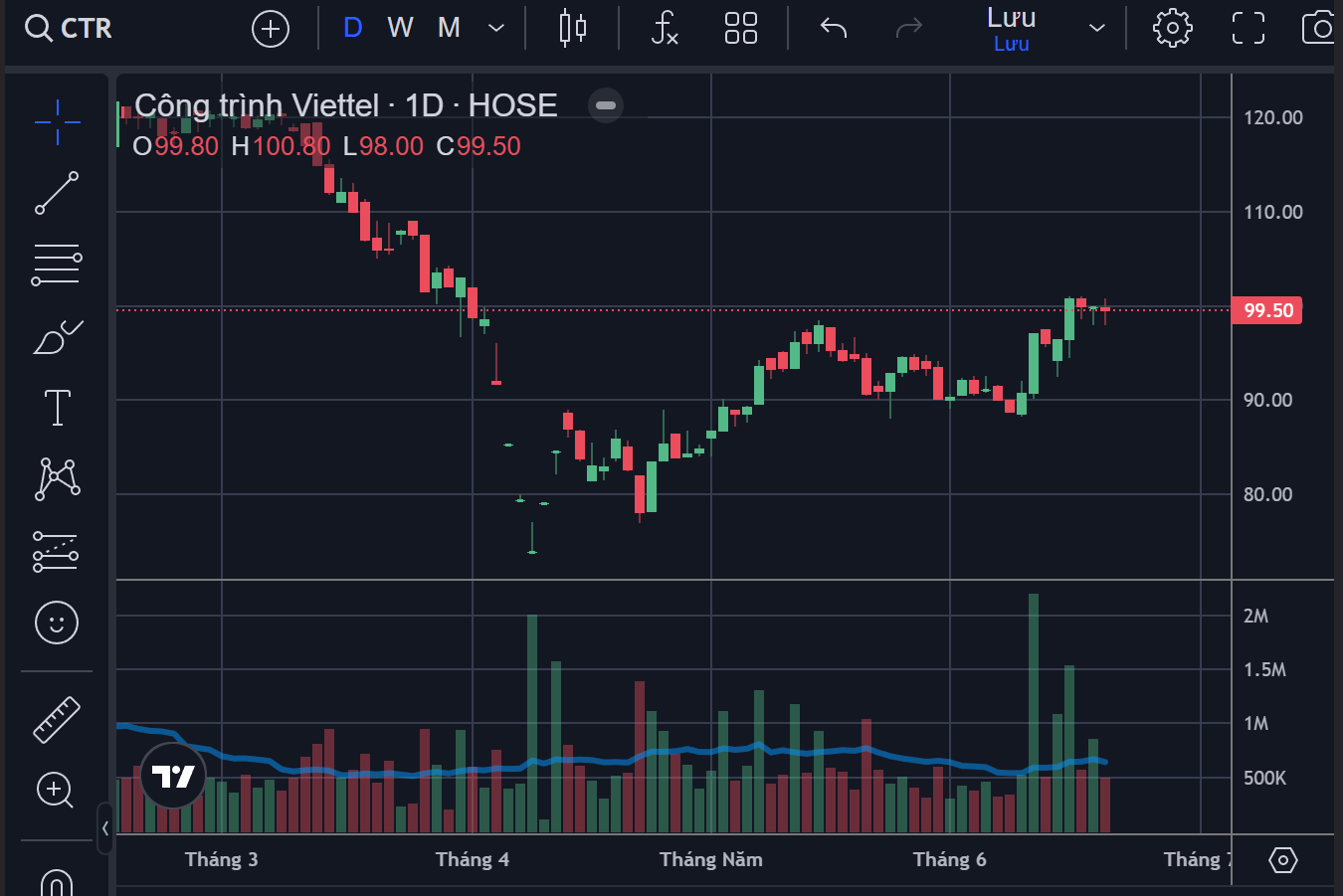Open the Fibonacci retracement tool
Screen dimensions: 1343x896
[57, 265]
